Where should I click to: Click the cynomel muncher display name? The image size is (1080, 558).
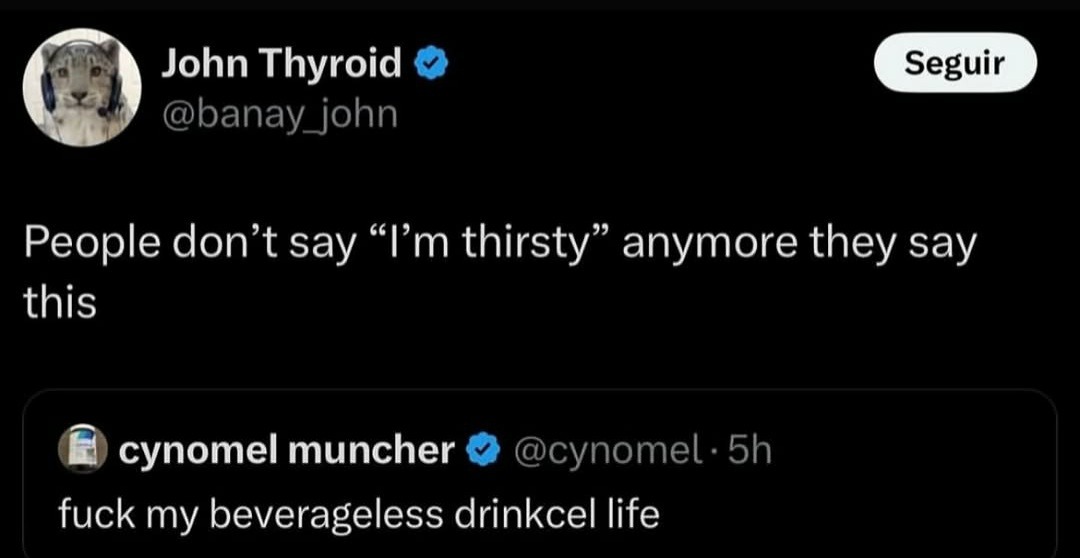pos(286,451)
